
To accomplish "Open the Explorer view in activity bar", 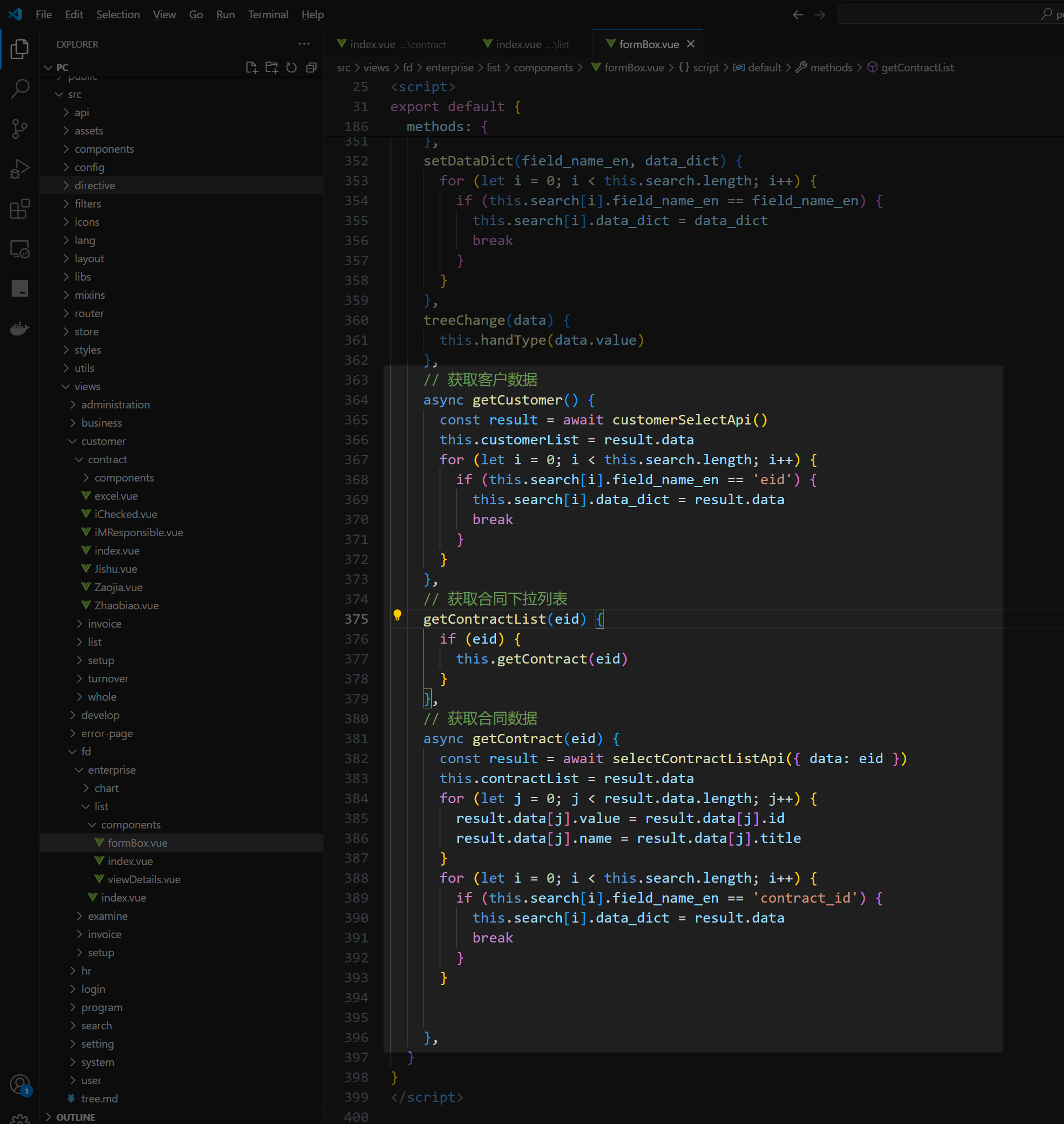I will pyautogui.click(x=20, y=49).
